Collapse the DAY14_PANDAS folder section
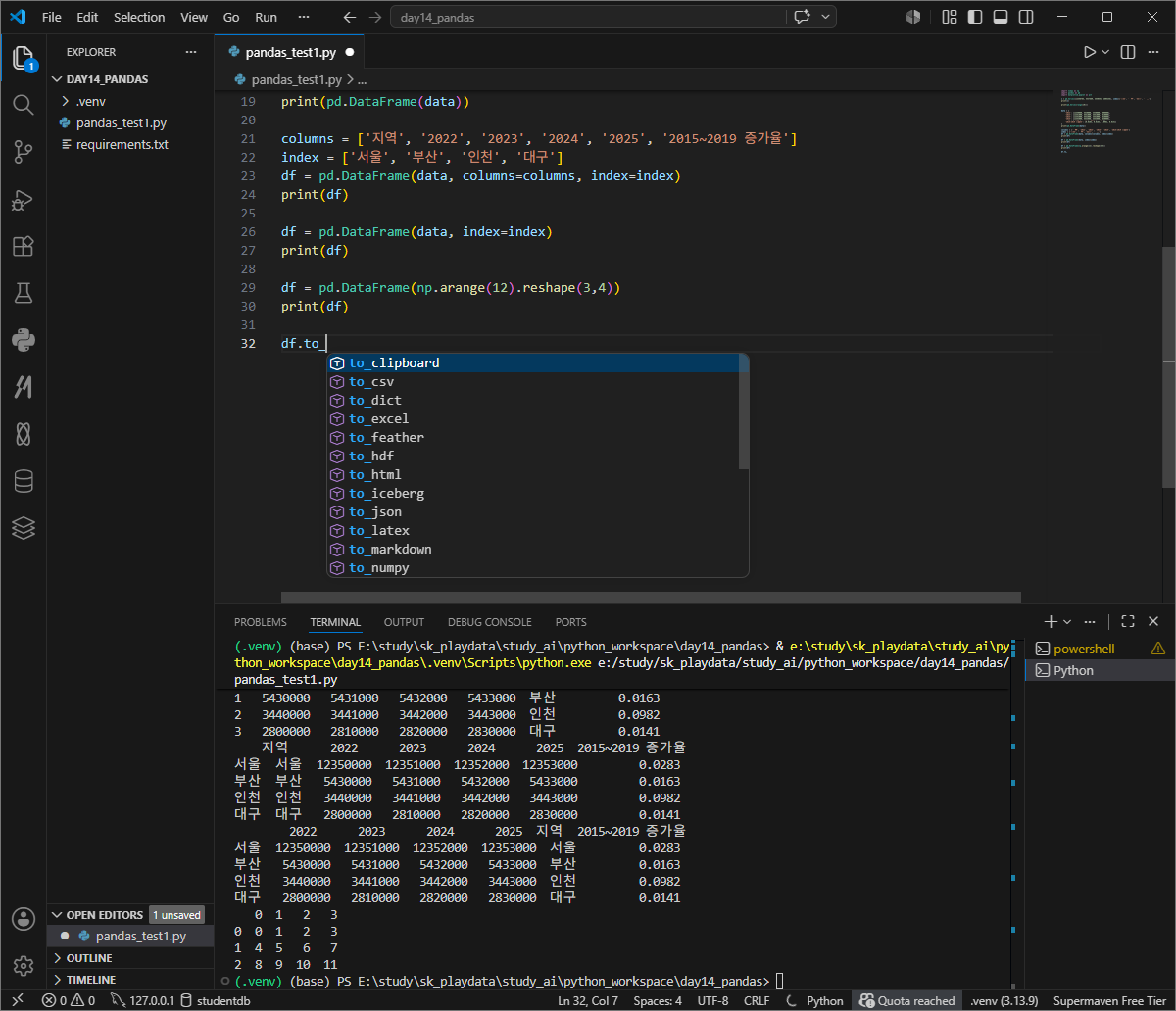1176x1011 pixels. click(130, 79)
